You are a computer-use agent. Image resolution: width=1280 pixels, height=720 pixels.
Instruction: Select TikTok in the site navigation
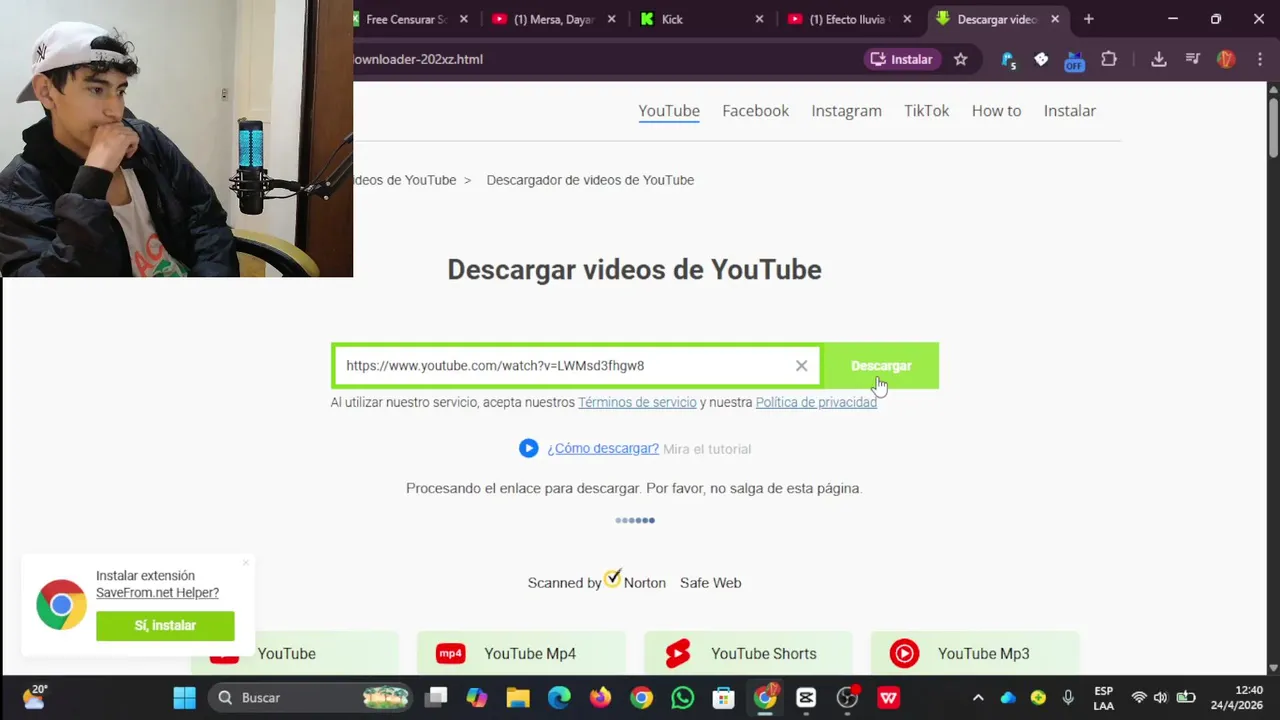click(927, 111)
